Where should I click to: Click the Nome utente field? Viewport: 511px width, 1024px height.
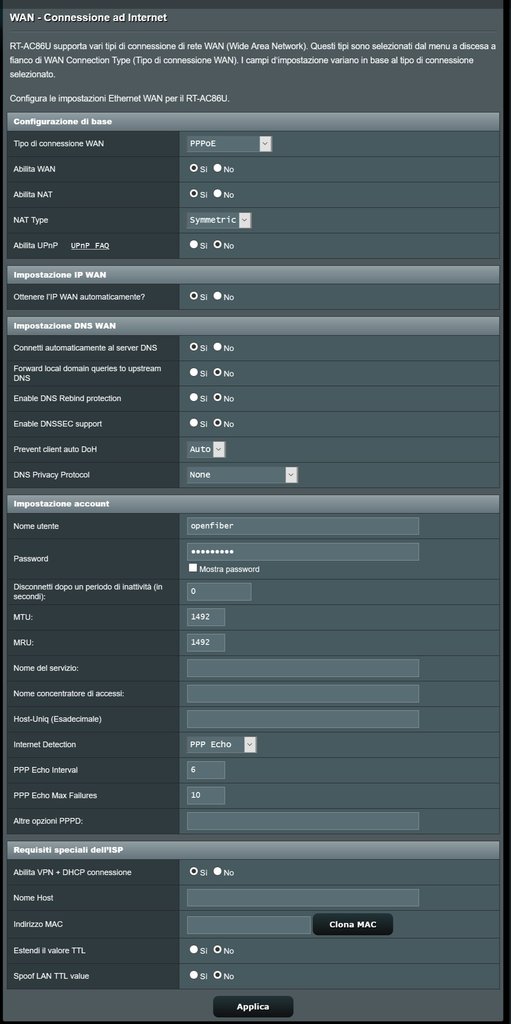(x=303, y=526)
